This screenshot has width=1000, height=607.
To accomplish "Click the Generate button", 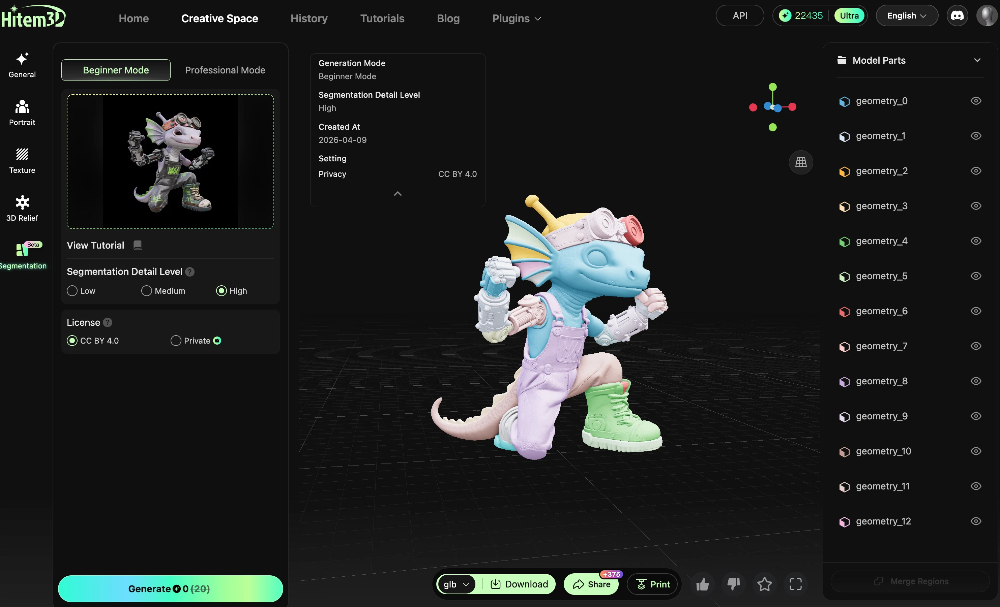I will (x=170, y=589).
